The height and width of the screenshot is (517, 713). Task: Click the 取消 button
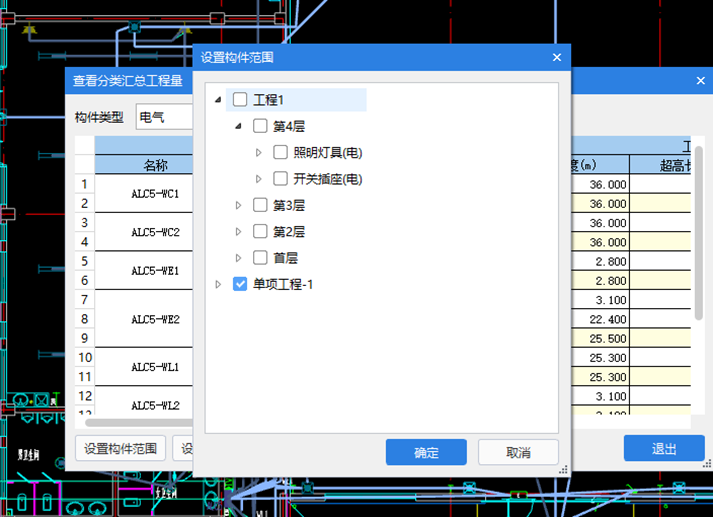pos(518,452)
